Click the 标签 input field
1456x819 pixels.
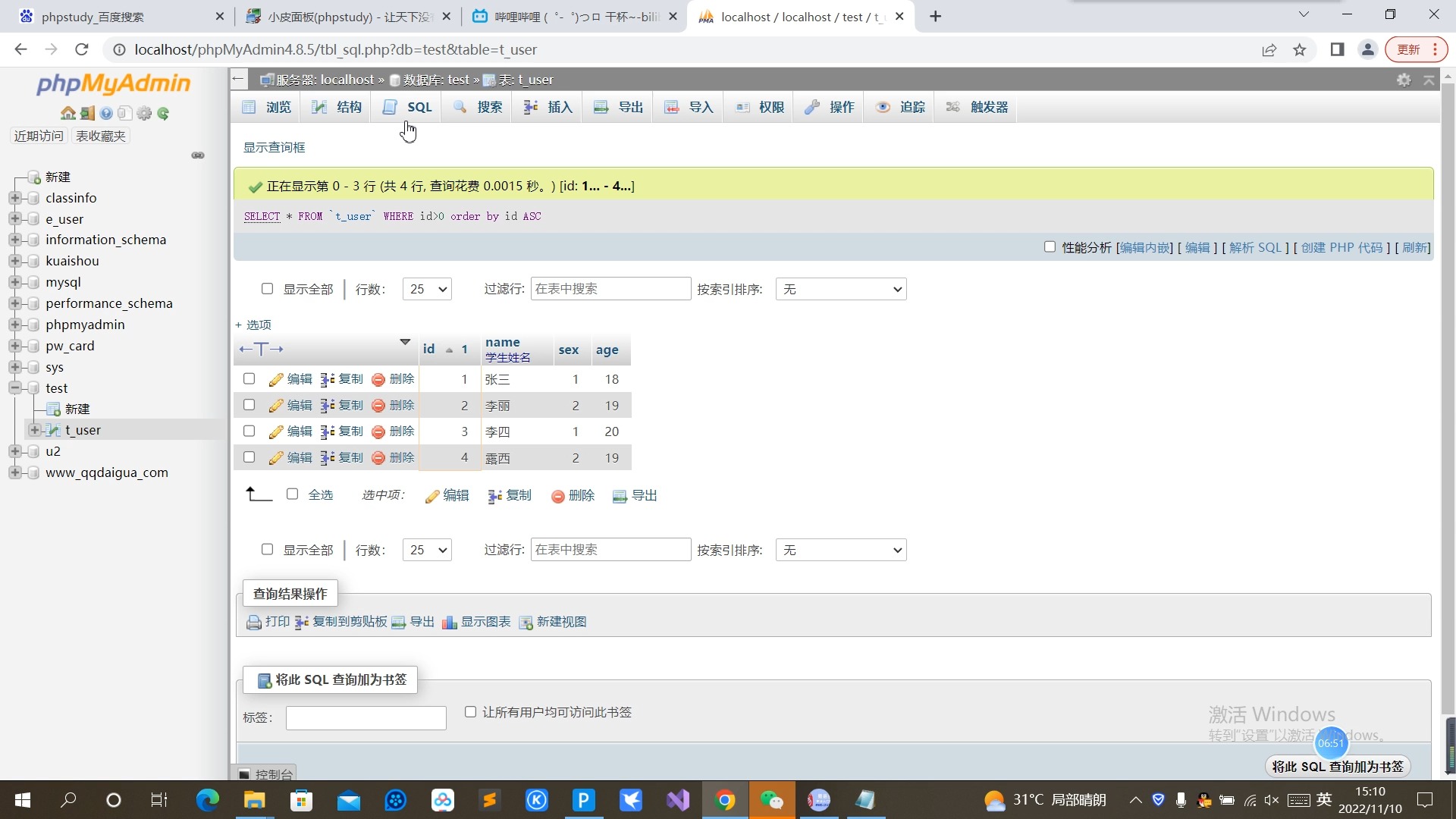pyautogui.click(x=366, y=717)
